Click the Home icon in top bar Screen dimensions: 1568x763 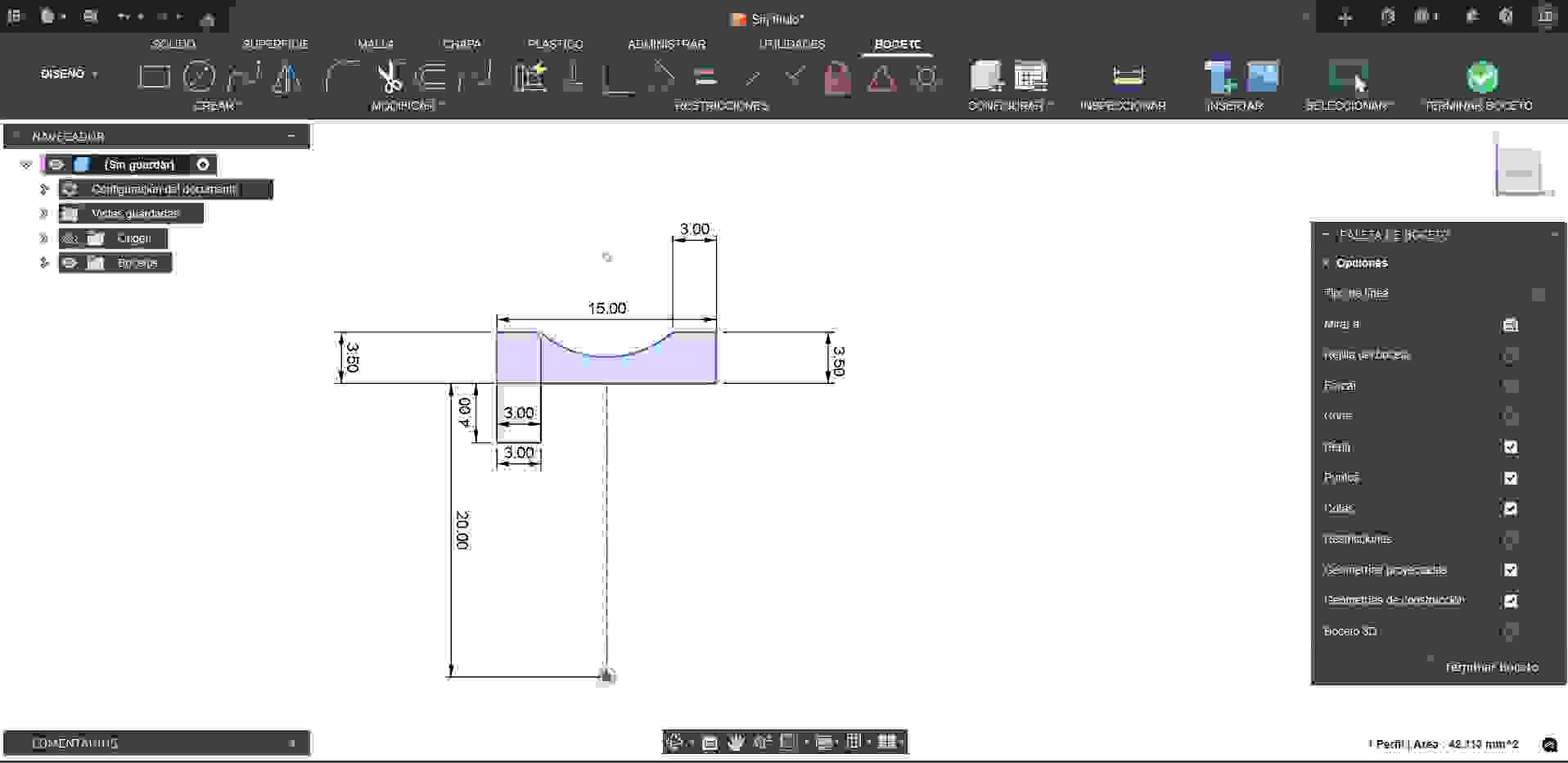[x=207, y=19]
